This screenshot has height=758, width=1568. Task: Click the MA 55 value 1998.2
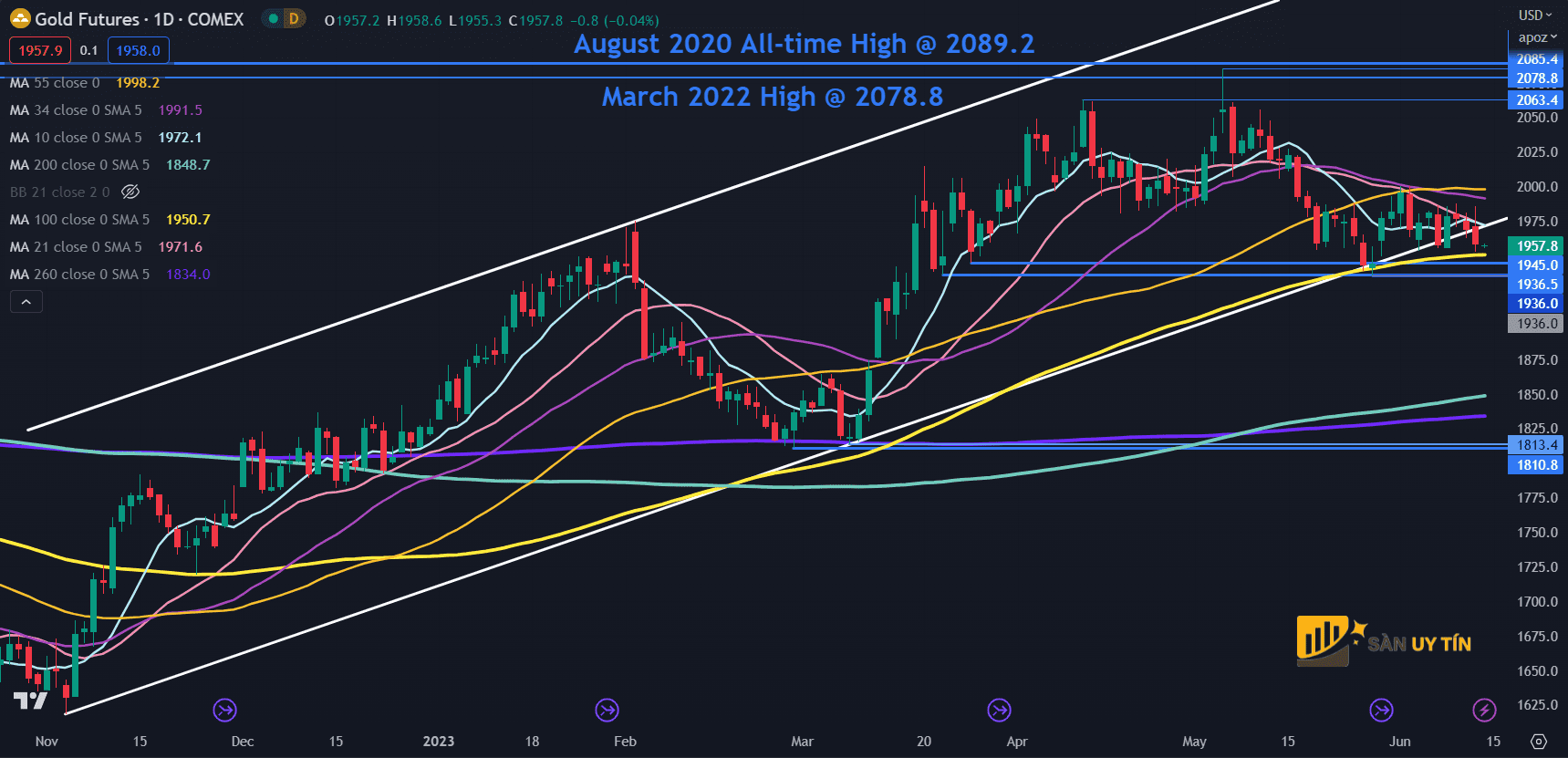tap(138, 82)
